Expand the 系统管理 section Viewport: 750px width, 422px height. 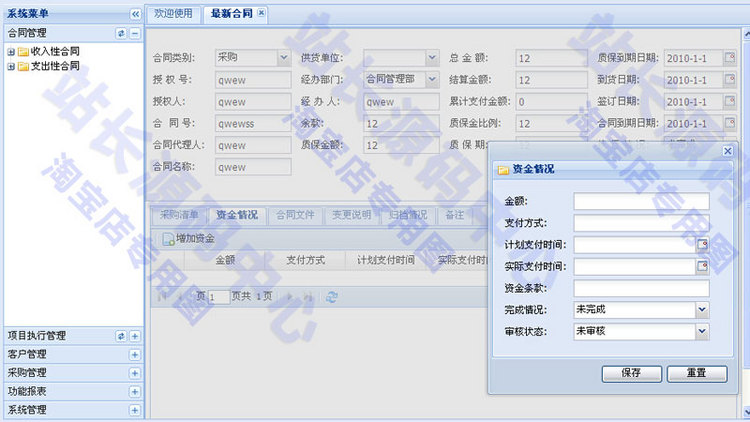[135, 410]
